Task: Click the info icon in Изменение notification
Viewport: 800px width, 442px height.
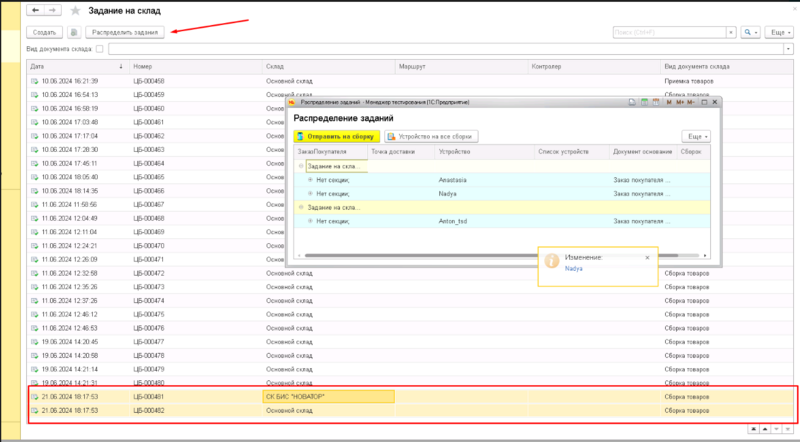Action: 552,260
